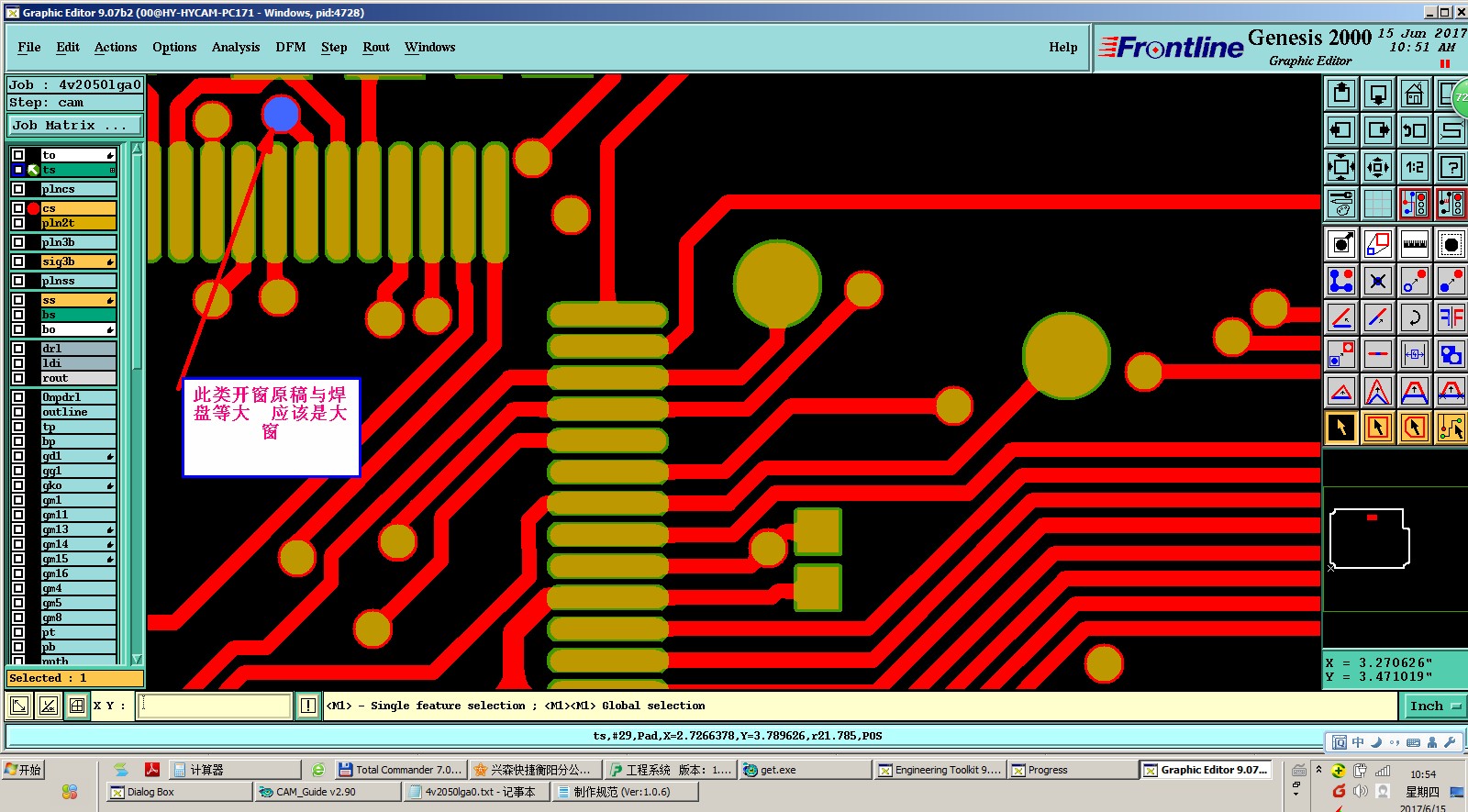Click the board overview thumbnail
Image resolution: width=1468 pixels, height=812 pixels.
(x=1369, y=539)
